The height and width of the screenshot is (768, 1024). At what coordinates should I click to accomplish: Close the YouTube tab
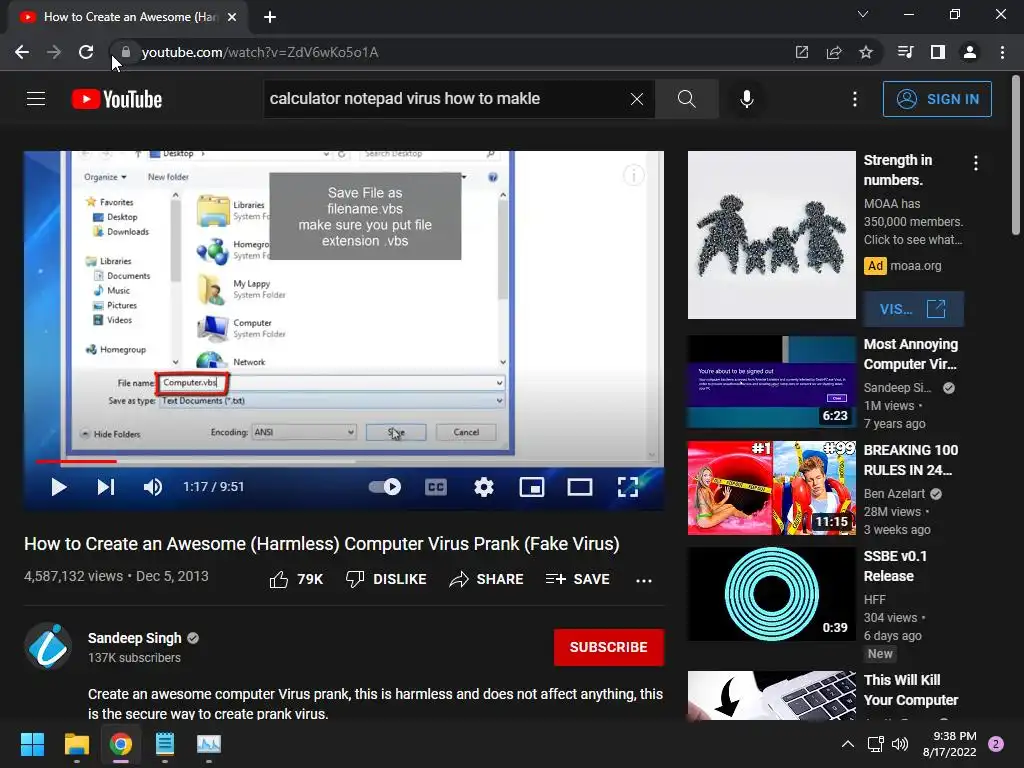point(232,17)
